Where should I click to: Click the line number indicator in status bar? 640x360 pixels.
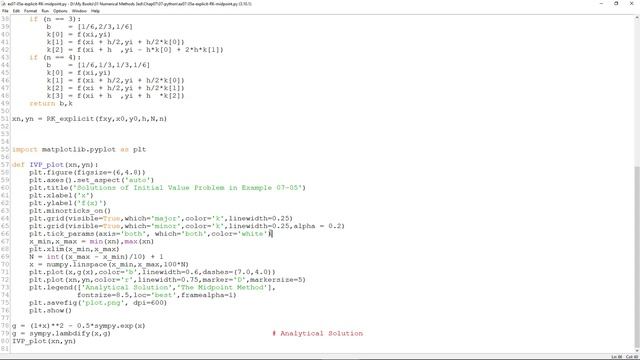[x=616, y=357]
